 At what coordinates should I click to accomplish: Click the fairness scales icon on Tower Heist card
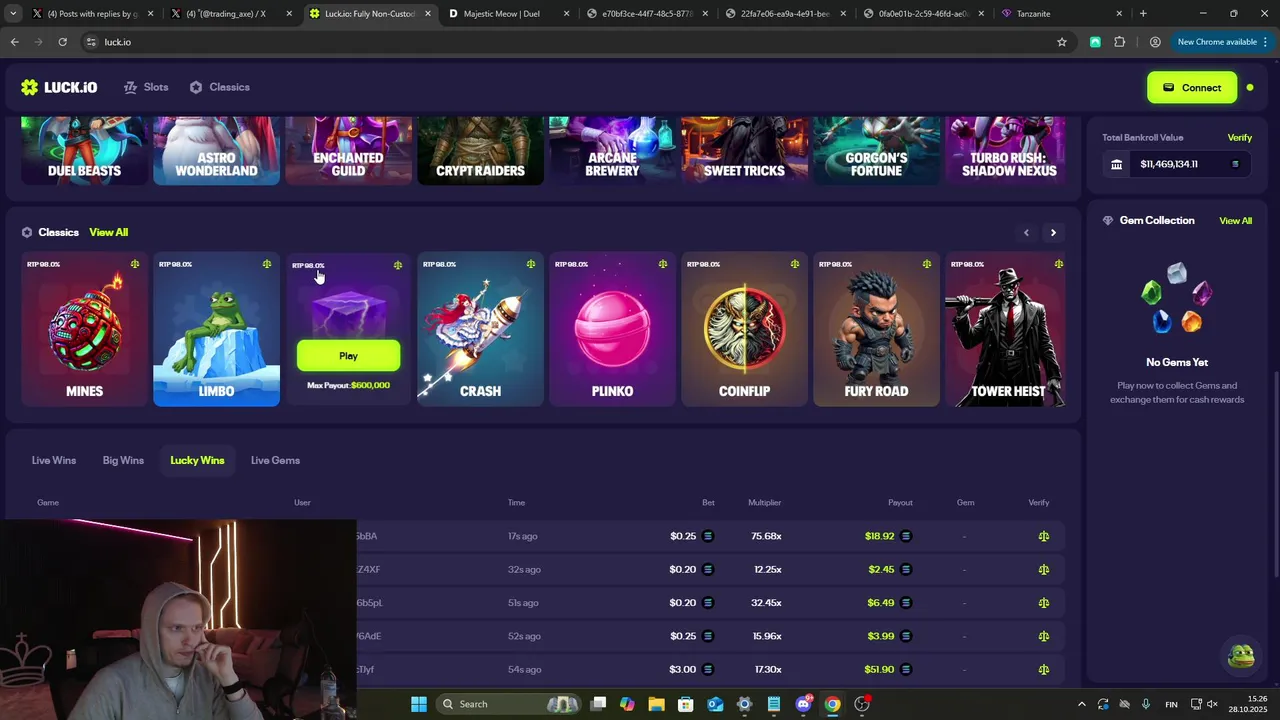(x=1058, y=264)
